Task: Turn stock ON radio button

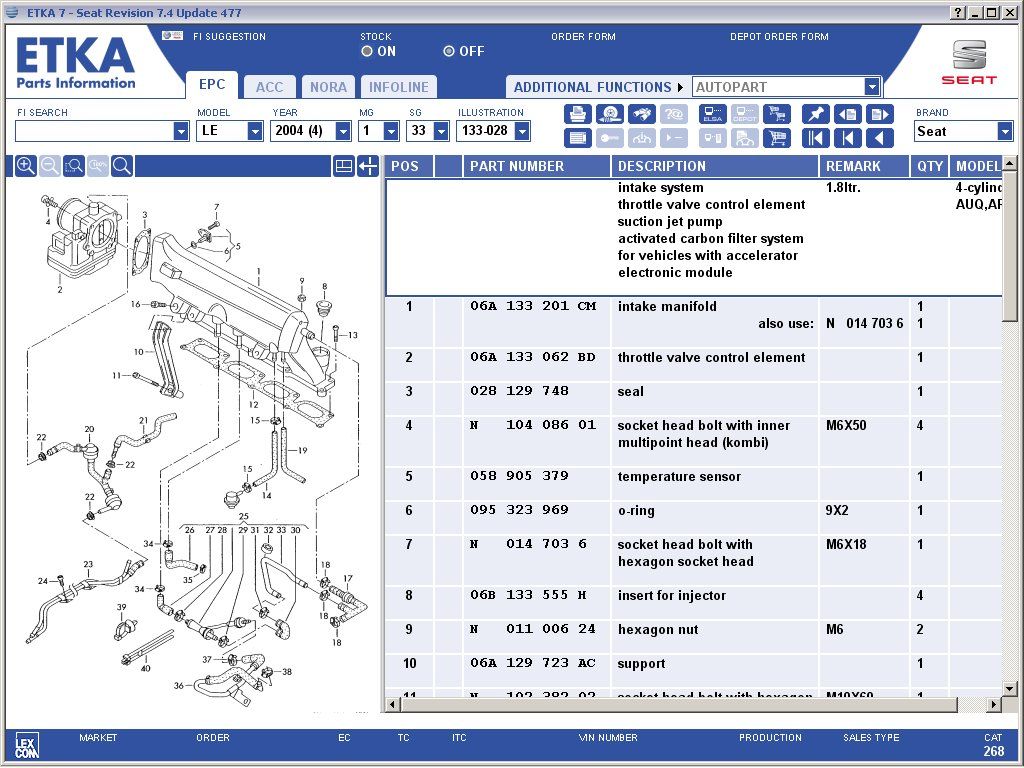Action: (367, 51)
